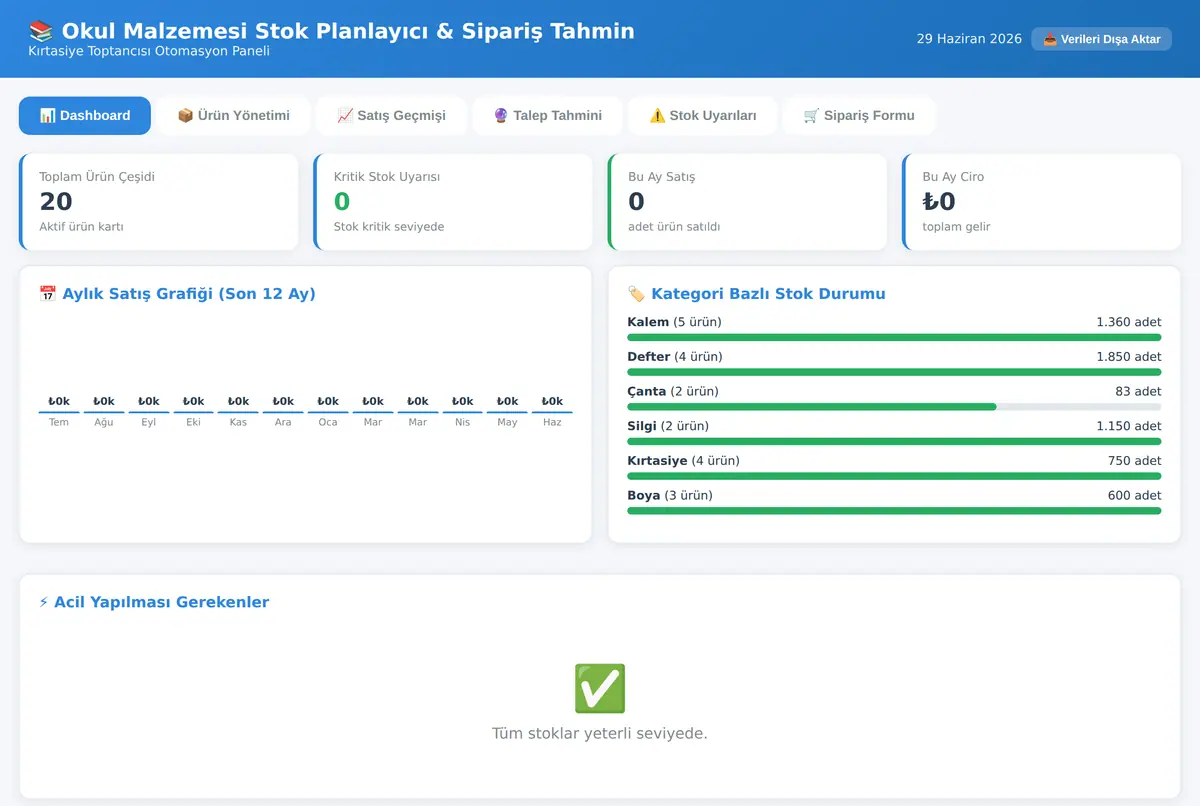Image resolution: width=1200 pixels, height=806 pixels.
Task: Show the Stok Uyarıları tab
Action: 702,115
